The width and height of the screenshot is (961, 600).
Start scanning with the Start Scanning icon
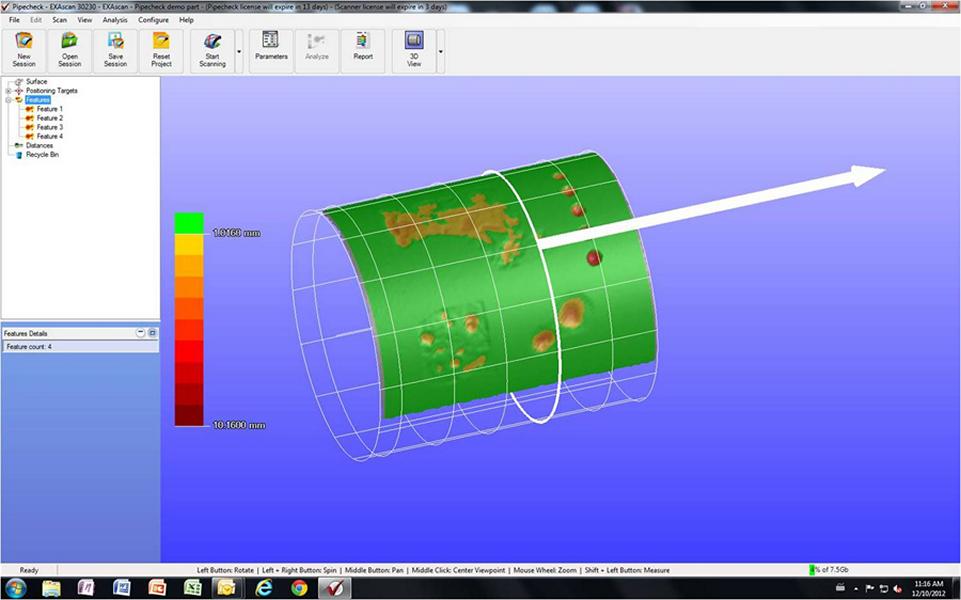click(x=212, y=51)
